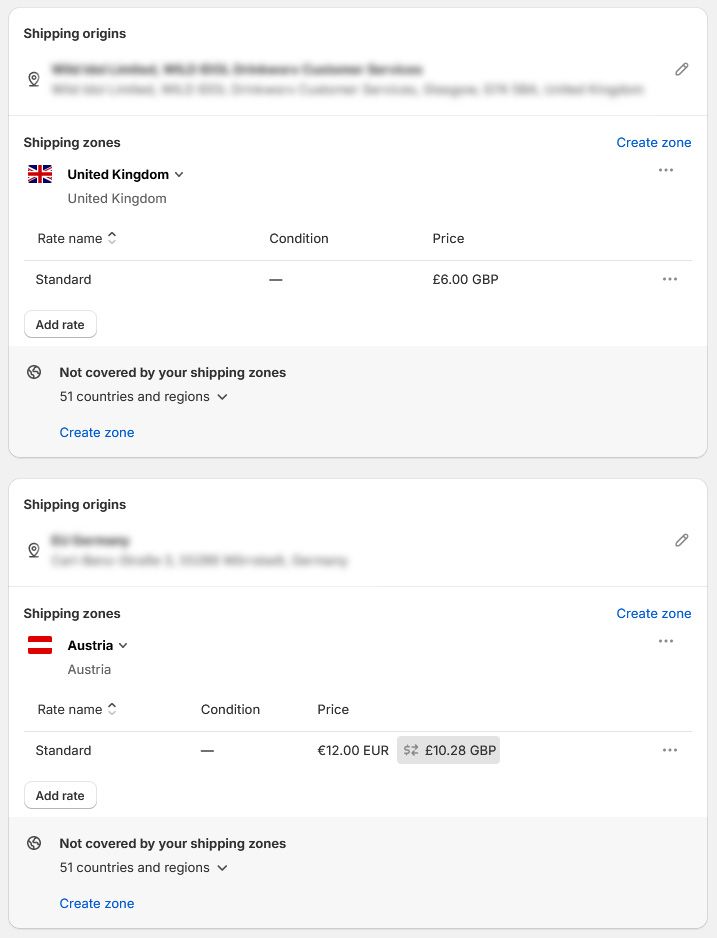Open options for Austria's Standard rate

(x=670, y=750)
